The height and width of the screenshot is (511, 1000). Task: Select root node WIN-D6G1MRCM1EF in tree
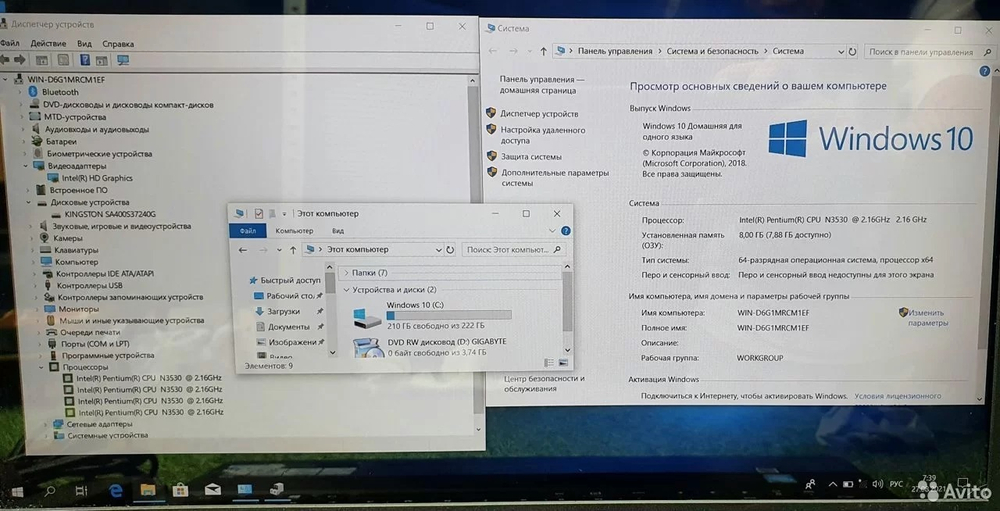(66, 80)
